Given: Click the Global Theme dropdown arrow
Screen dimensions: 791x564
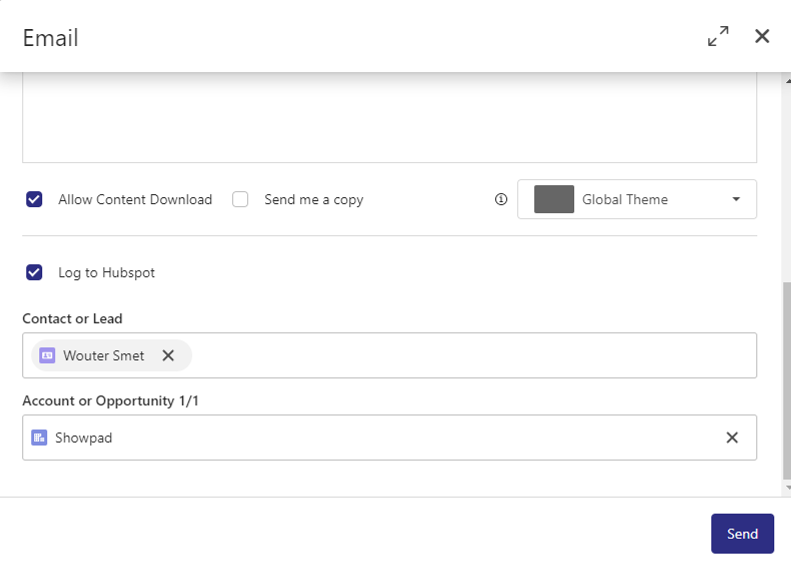Looking at the screenshot, I should point(736,199).
